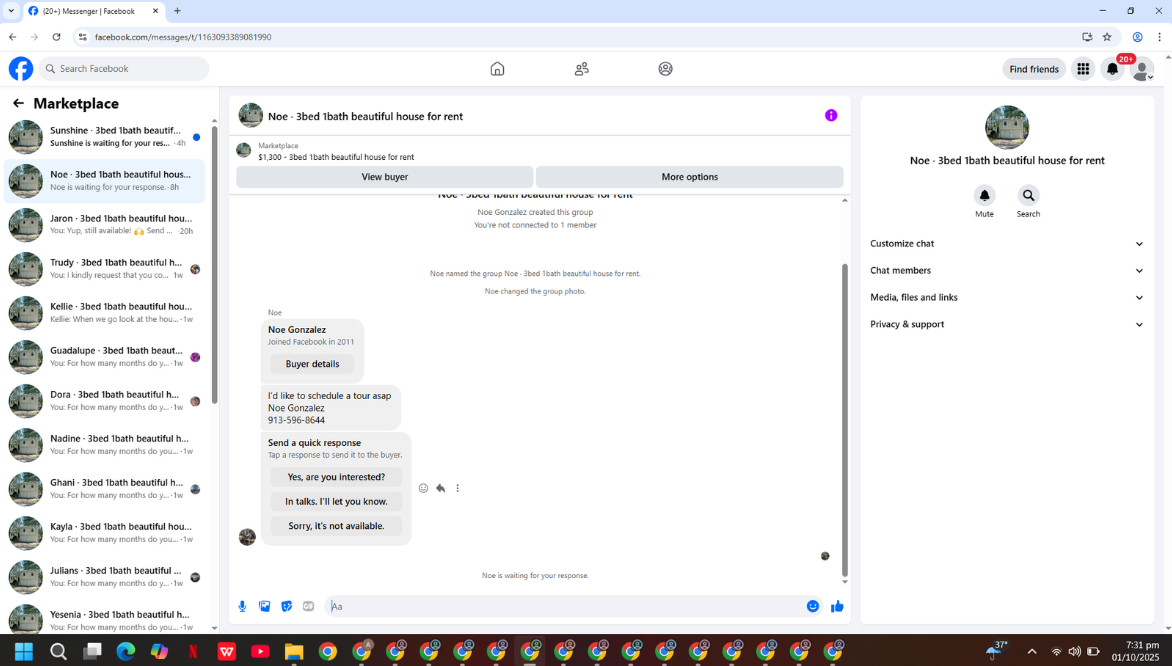Open the browser three-dot menu
The width and height of the screenshot is (1172, 666).
(x=1159, y=37)
